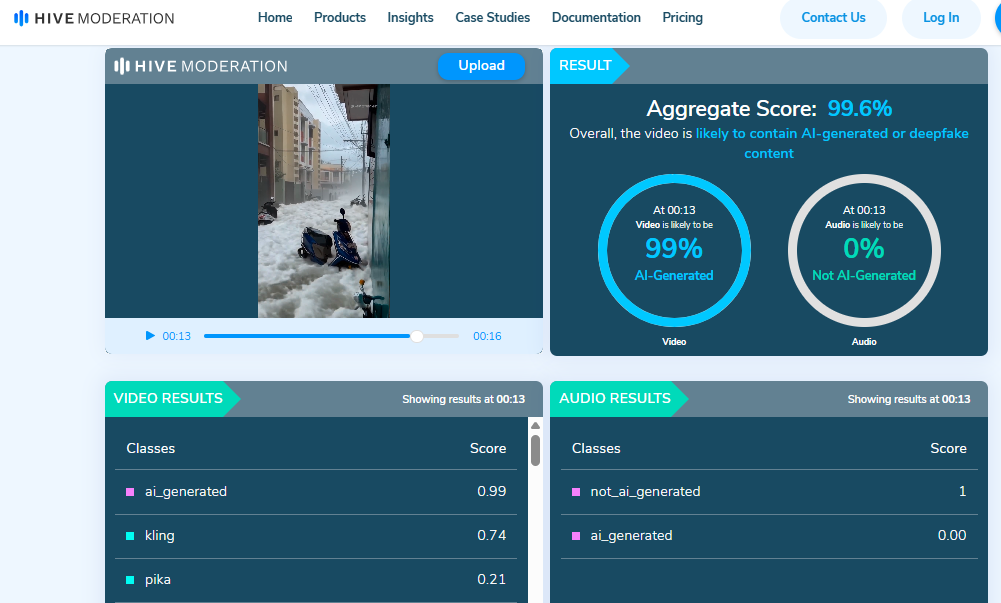Click the Hive Moderation logo in header

coord(94,18)
